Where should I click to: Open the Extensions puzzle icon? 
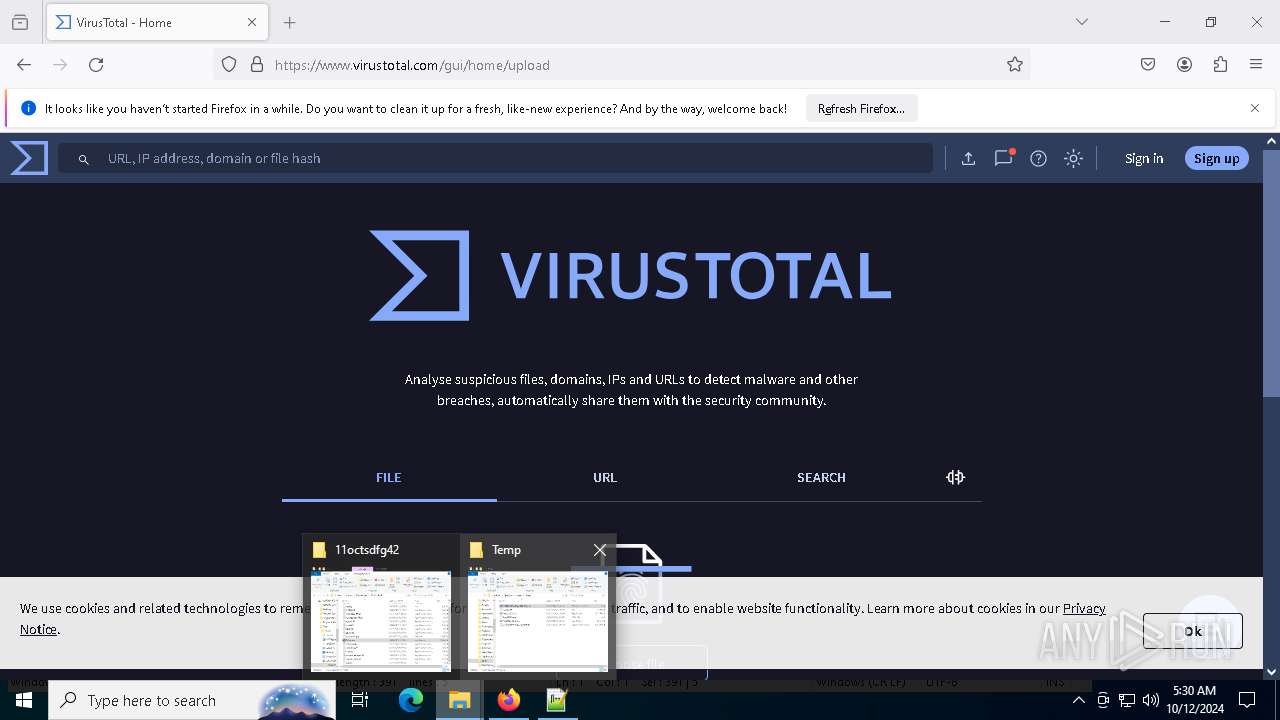pos(1220,64)
